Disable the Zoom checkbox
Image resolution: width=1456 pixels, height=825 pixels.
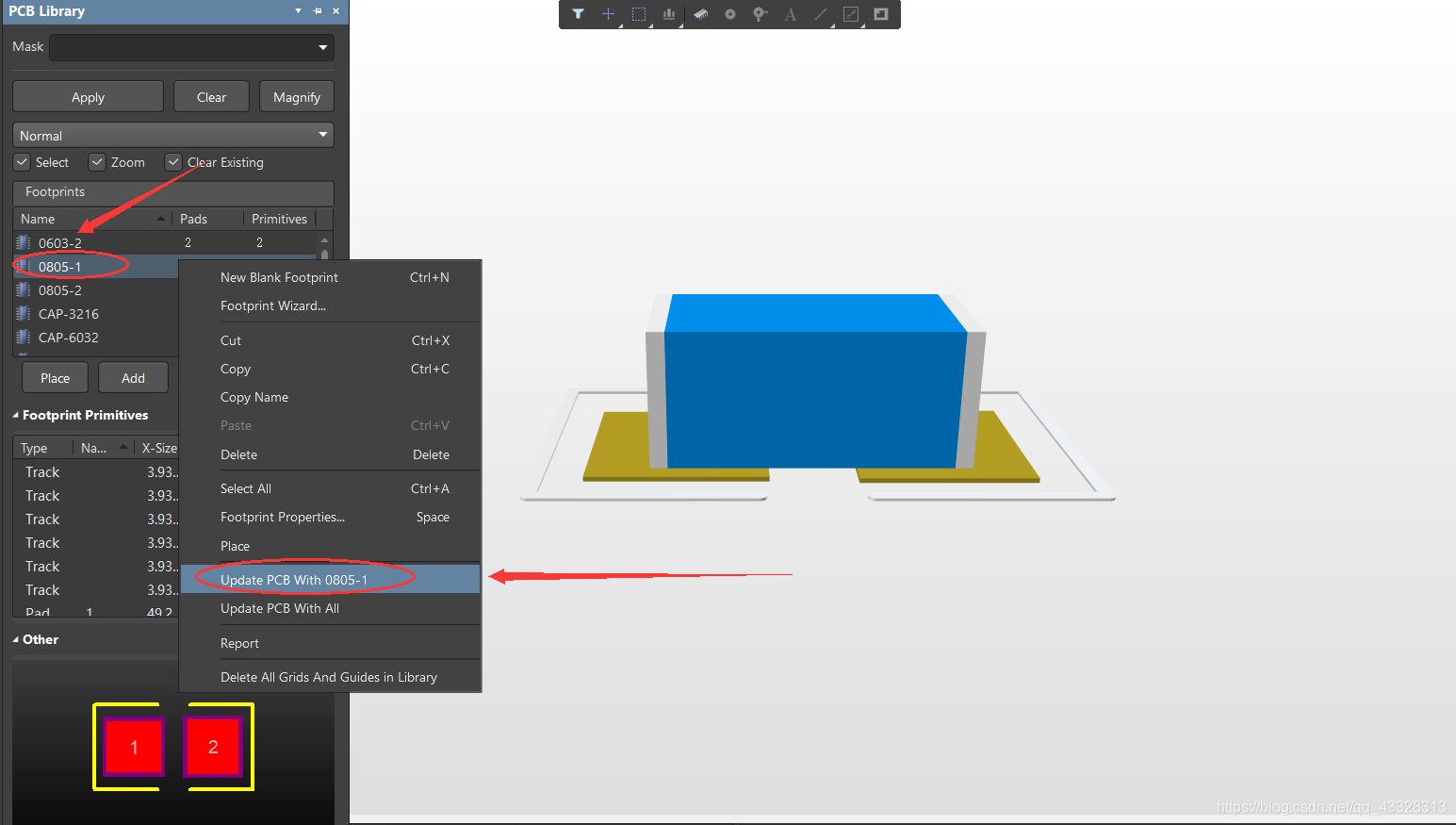(96, 161)
